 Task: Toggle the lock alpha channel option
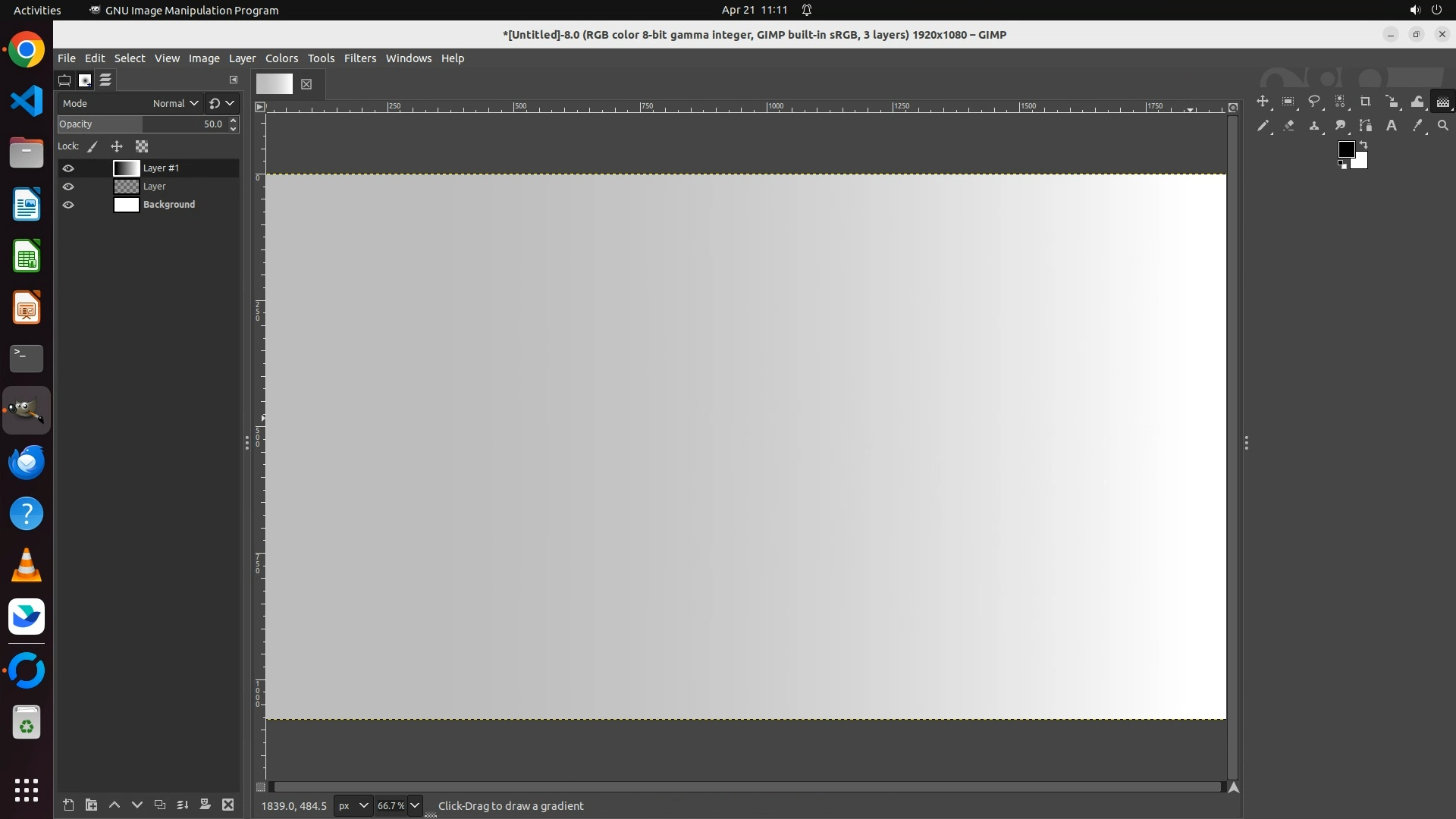(x=142, y=146)
